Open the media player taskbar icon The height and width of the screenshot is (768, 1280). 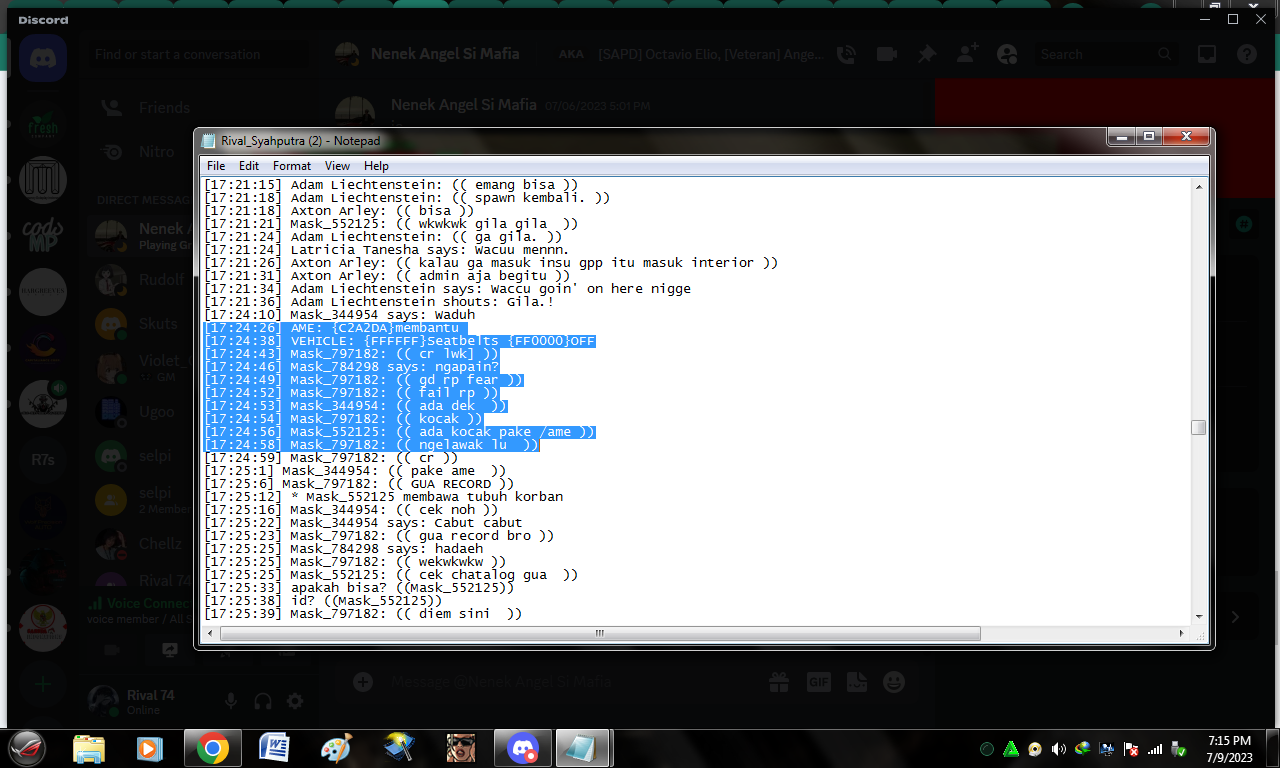[150, 748]
